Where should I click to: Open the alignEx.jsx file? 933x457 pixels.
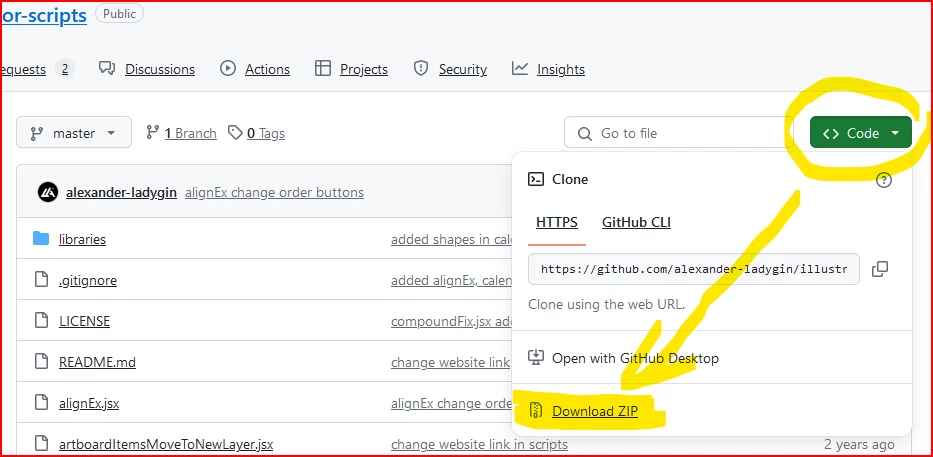pos(89,403)
